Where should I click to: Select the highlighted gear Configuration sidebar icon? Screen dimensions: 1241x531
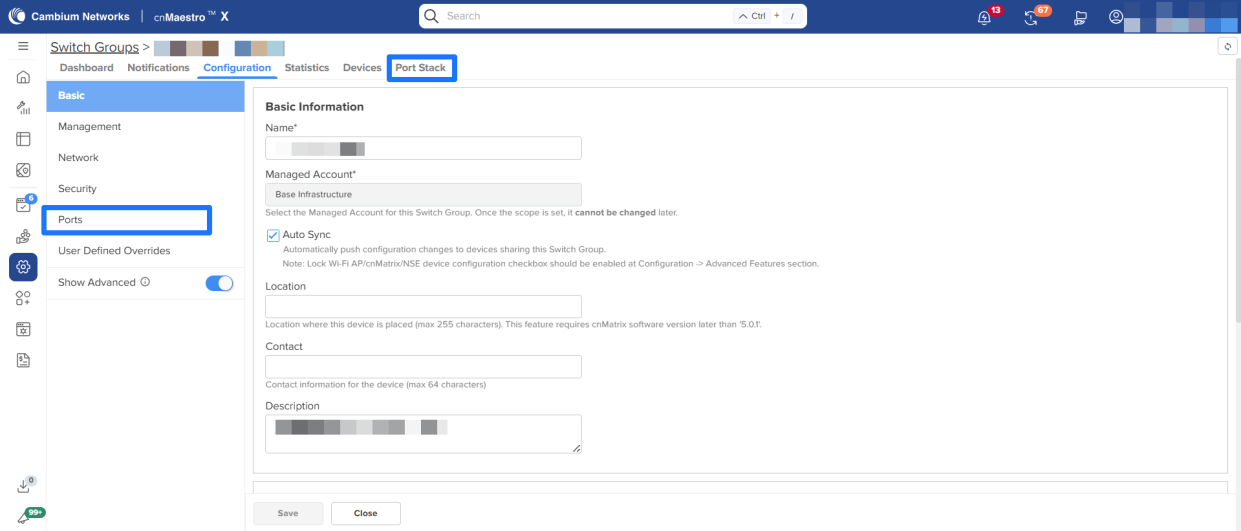(23, 266)
